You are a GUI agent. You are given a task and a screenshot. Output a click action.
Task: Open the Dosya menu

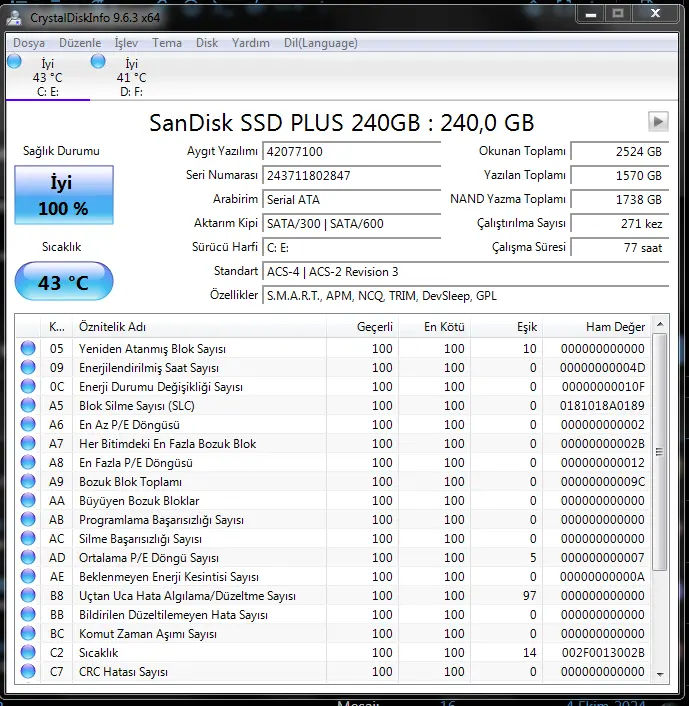coord(29,43)
